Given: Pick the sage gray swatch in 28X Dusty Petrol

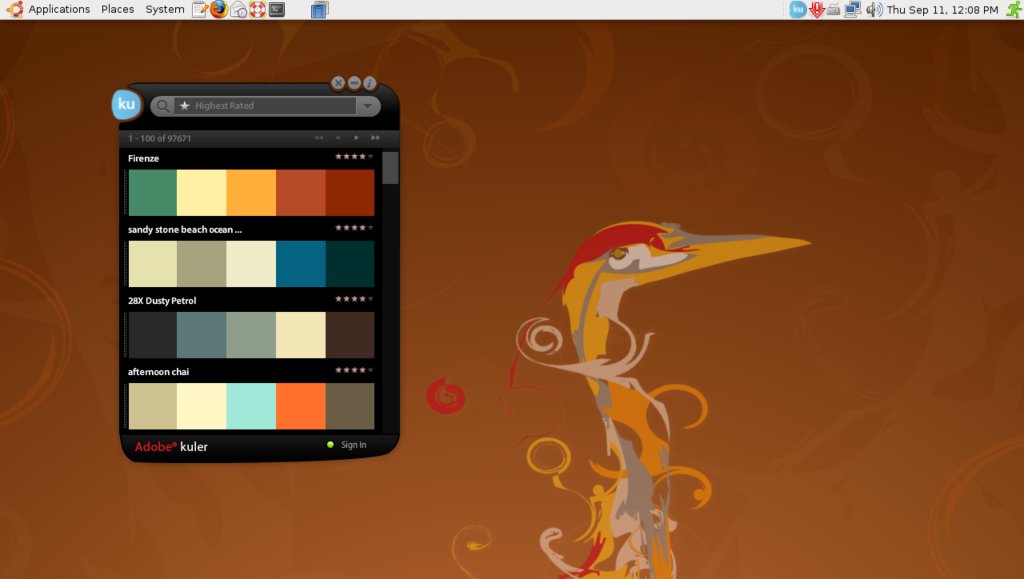Looking at the screenshot, I should pos(251,335).
